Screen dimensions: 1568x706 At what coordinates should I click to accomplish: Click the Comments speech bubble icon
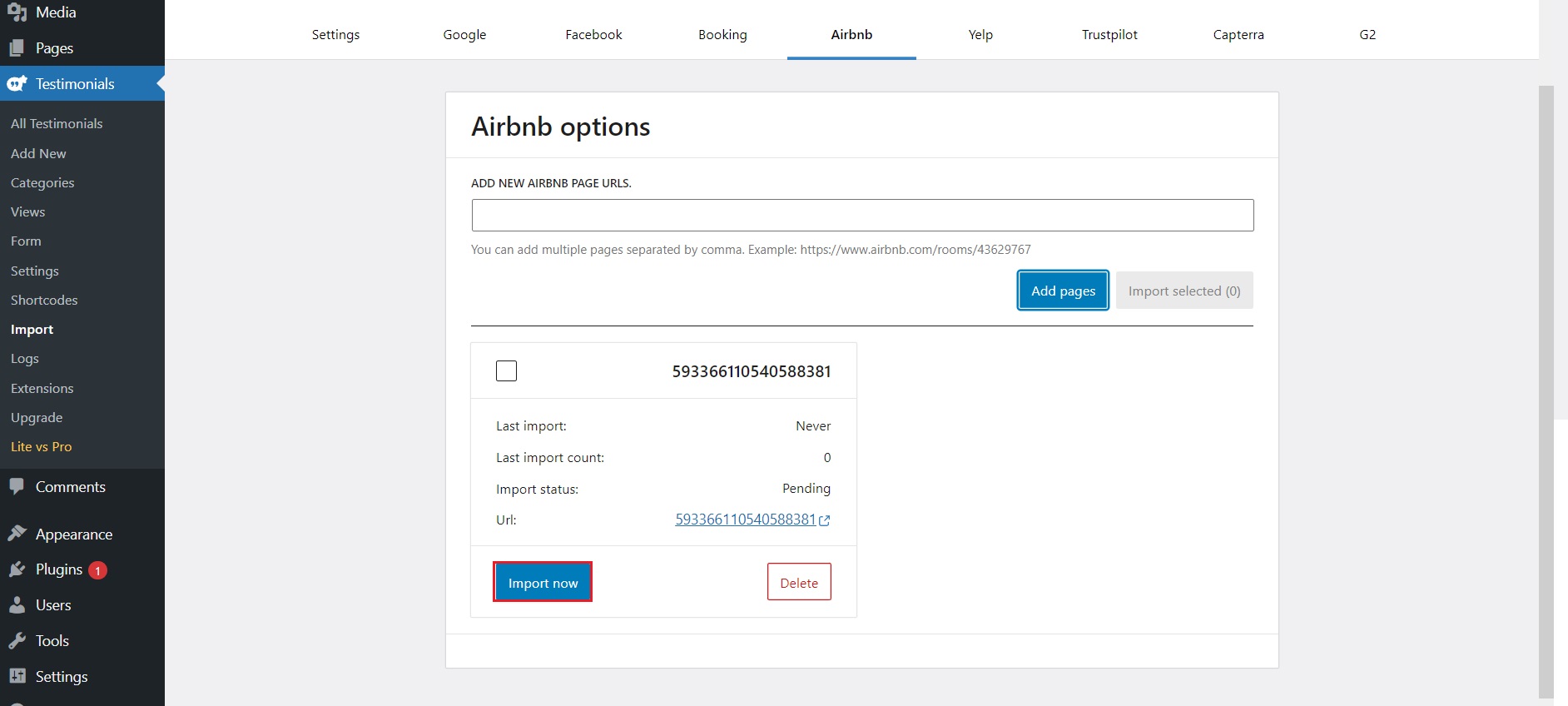tap(17, 487)
